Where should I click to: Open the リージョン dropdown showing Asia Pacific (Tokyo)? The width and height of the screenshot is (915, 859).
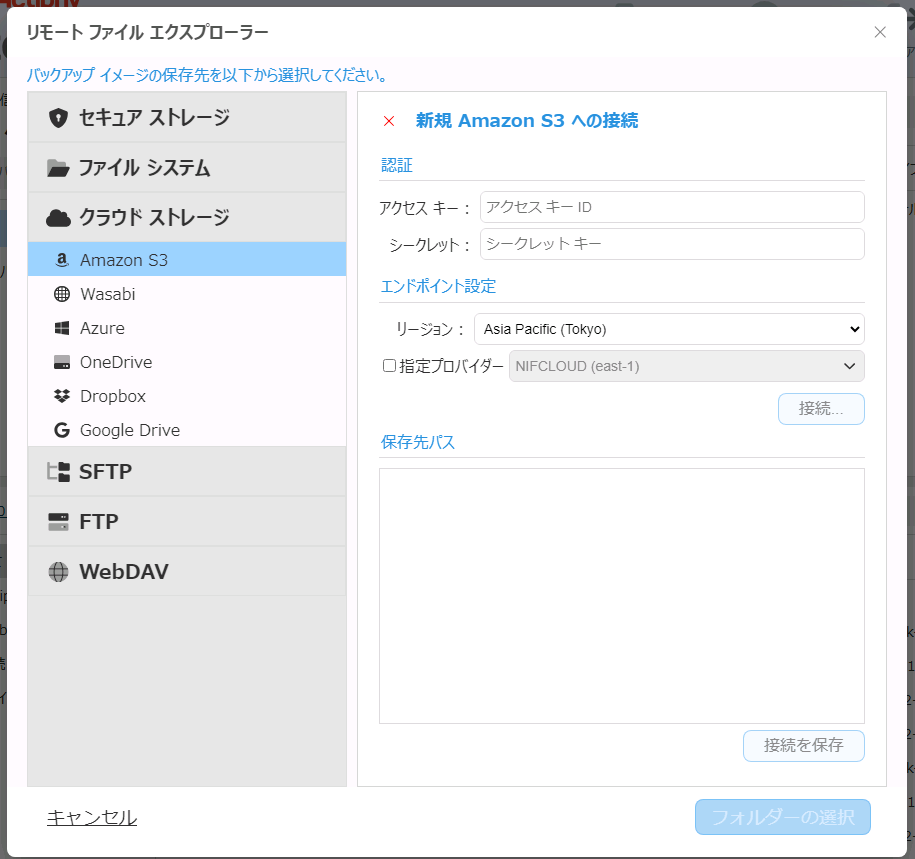668,328
